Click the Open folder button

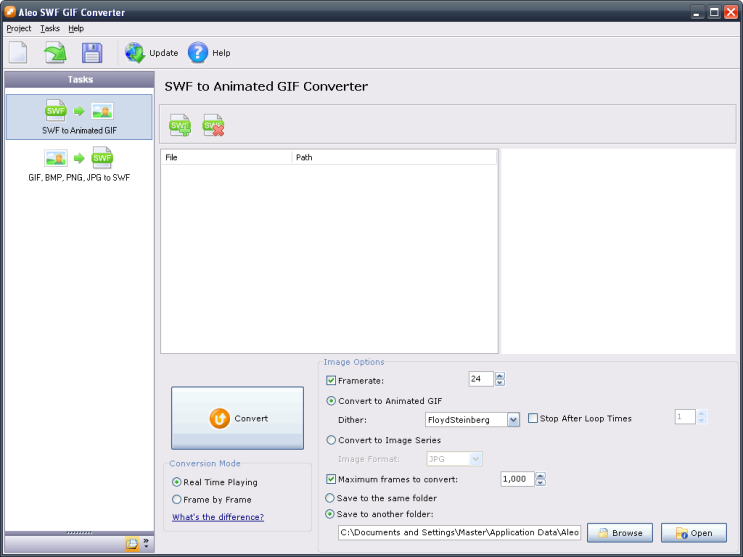pyautogui.click(x=694, y=533)
